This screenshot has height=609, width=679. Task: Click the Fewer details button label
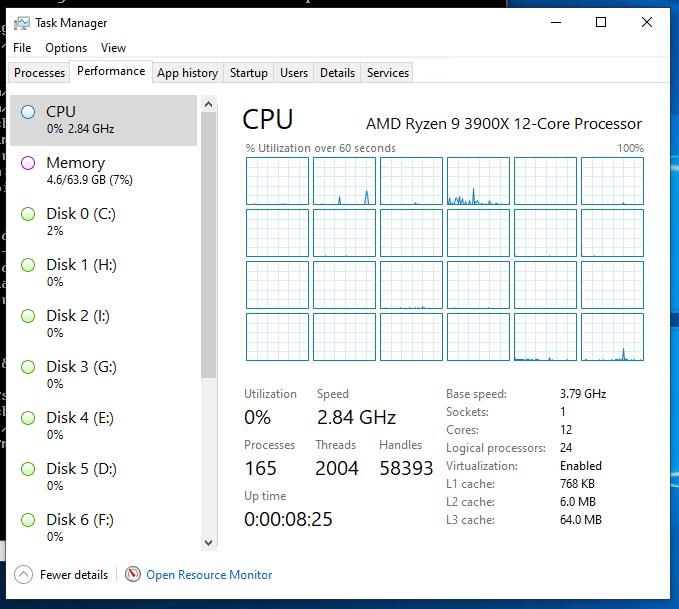[x=74, y=575]
